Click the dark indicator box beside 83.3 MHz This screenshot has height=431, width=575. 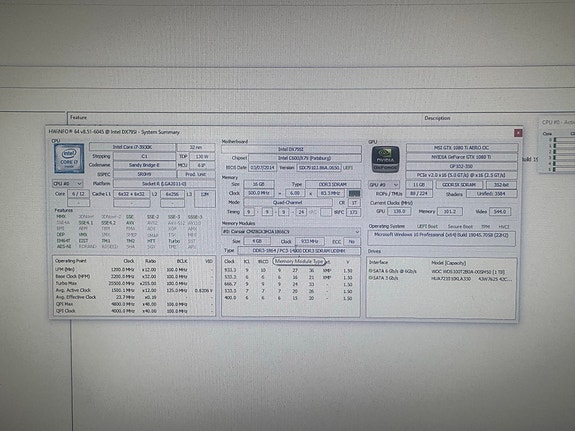(354, 193)
